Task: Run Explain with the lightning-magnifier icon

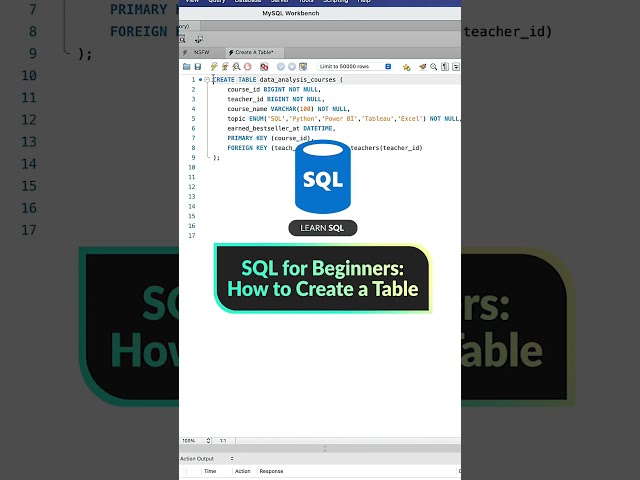Action: (236, 67)
